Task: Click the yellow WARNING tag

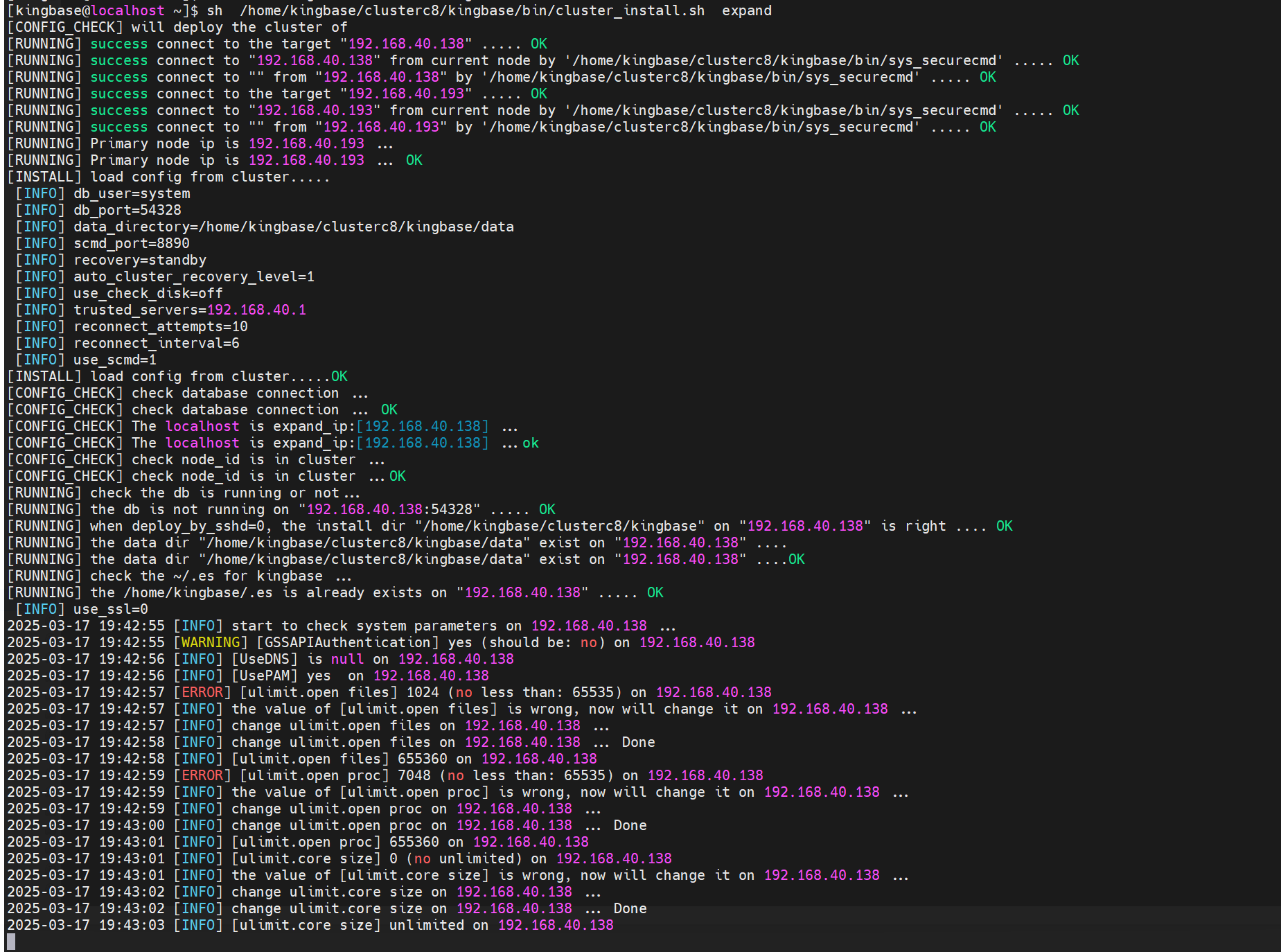Action: pos(211,642)
